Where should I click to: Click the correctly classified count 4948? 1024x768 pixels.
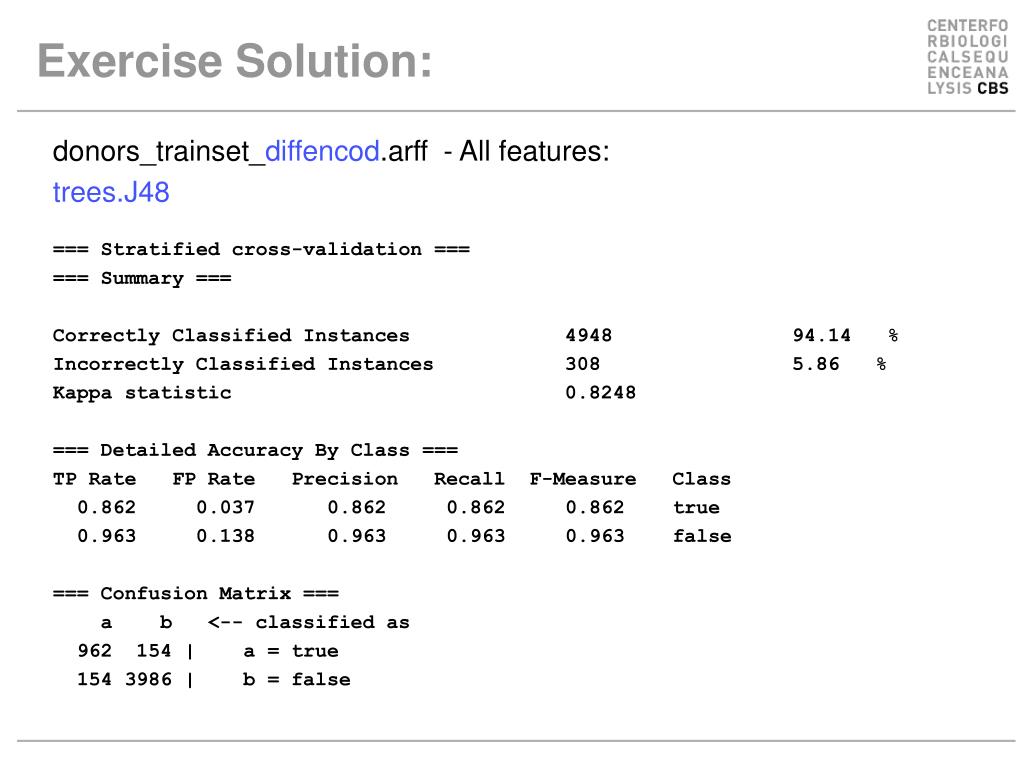[588, 336]
